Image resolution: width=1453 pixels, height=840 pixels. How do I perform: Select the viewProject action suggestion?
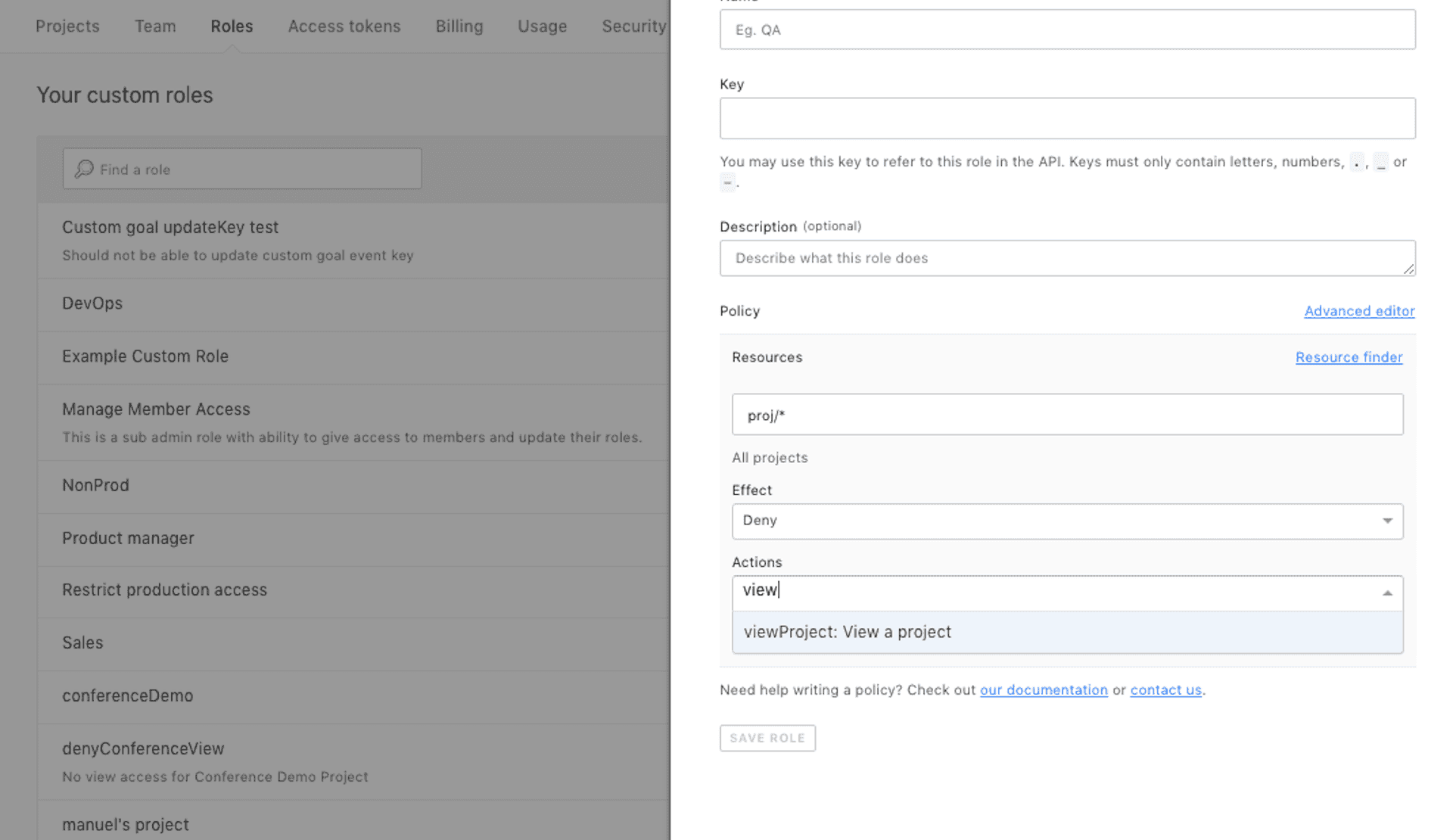[848, 631]
